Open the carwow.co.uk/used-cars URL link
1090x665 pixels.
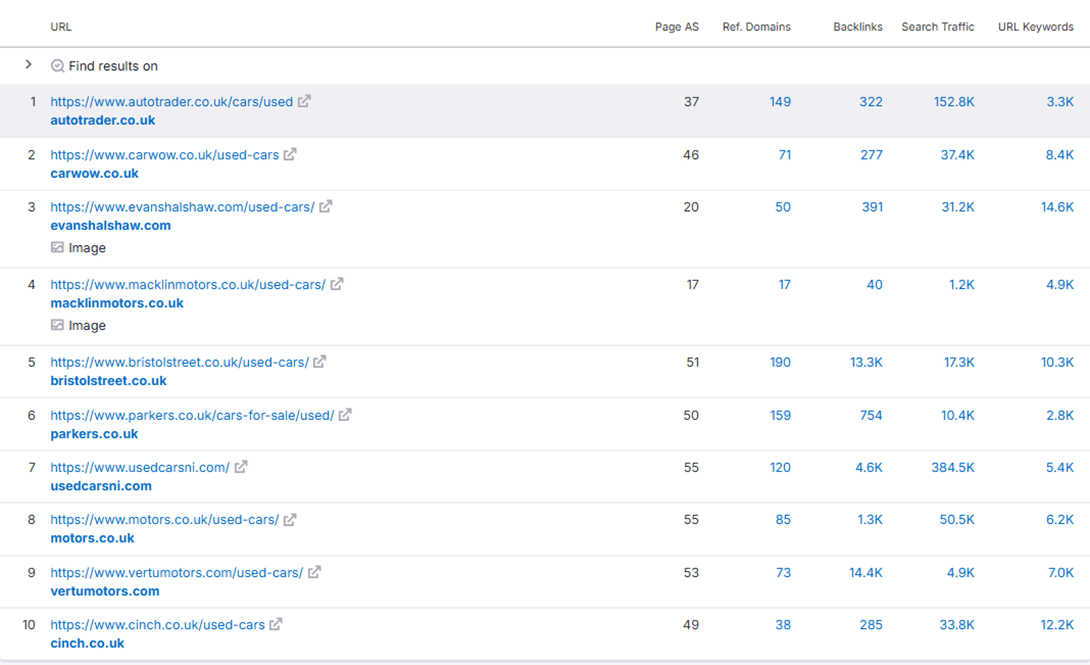165,155
